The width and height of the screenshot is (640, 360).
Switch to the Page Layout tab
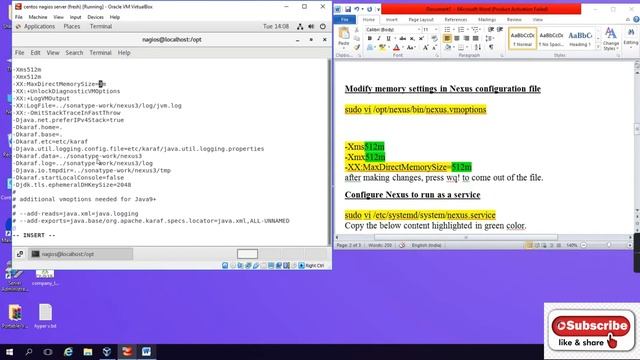click(421, 20)
